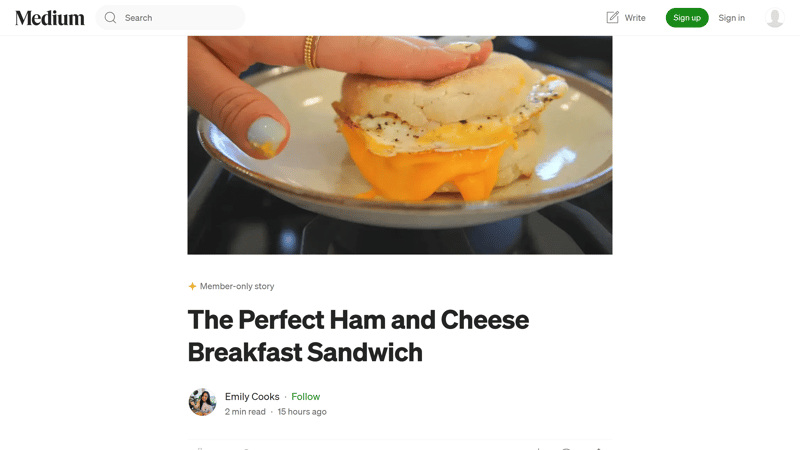Visit the Emily Cooks author name link
Image resolution: width=800 pixels, height=450 pixels.
coord(252,396)
